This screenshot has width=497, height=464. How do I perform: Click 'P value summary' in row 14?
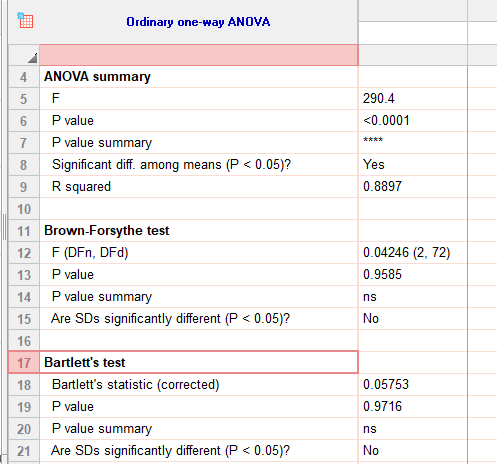pos(102,297)
